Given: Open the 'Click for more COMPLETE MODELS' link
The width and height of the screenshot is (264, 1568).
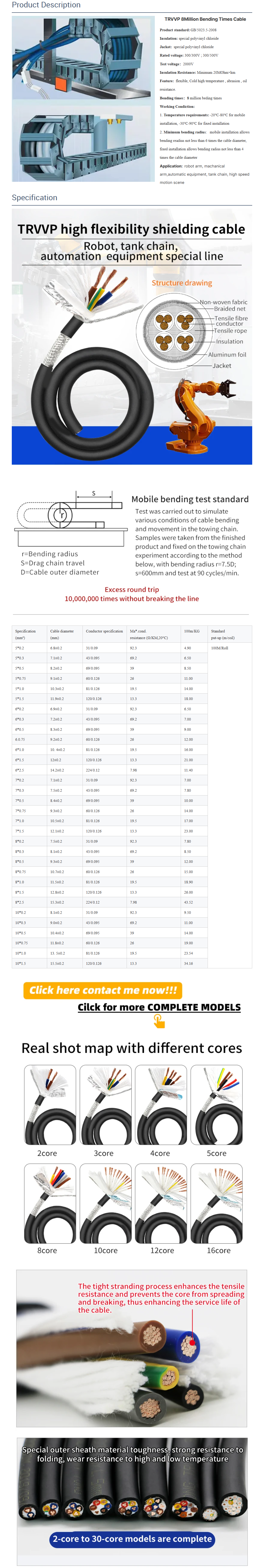Looking at the screenshot, I should (x=159, y=1007).
